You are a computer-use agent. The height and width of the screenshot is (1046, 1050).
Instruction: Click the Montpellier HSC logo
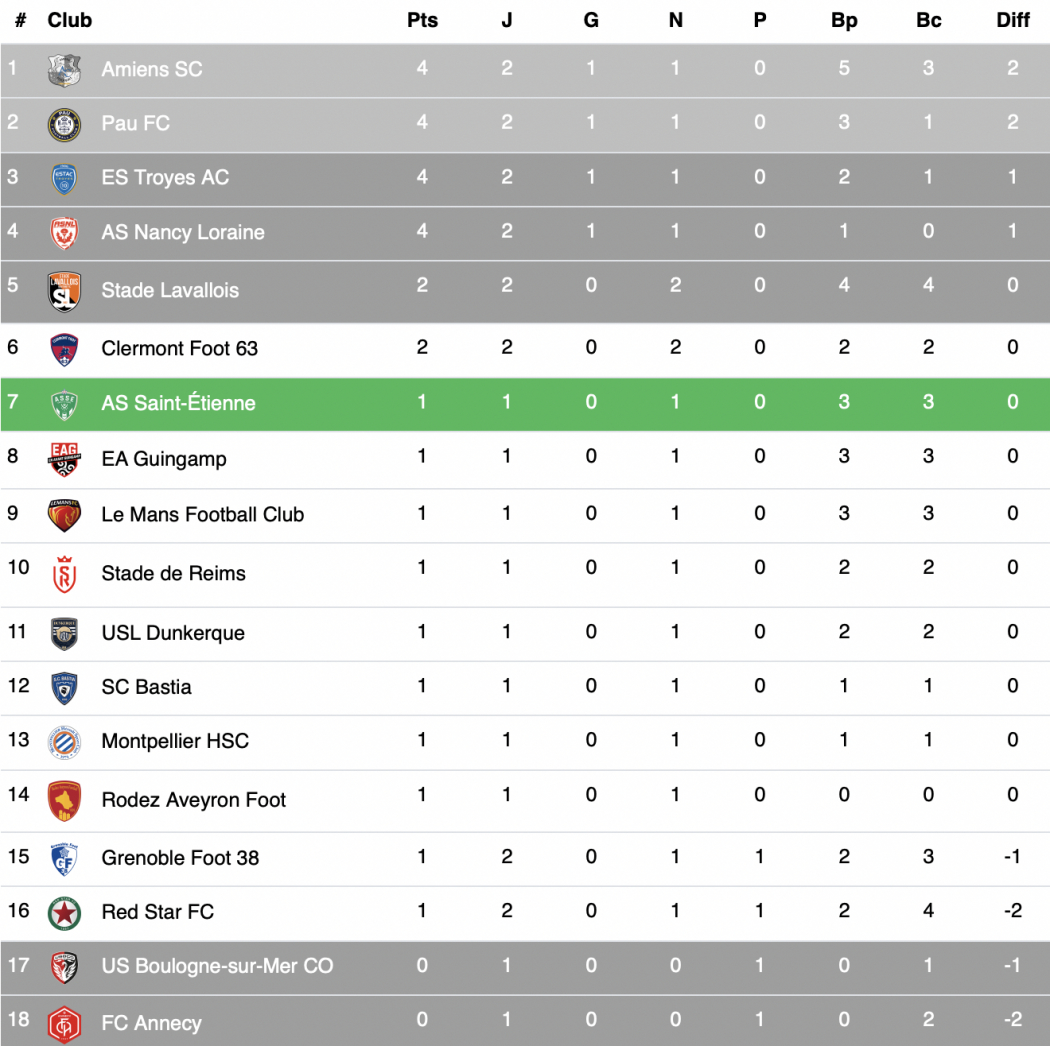tap(64, 743)
